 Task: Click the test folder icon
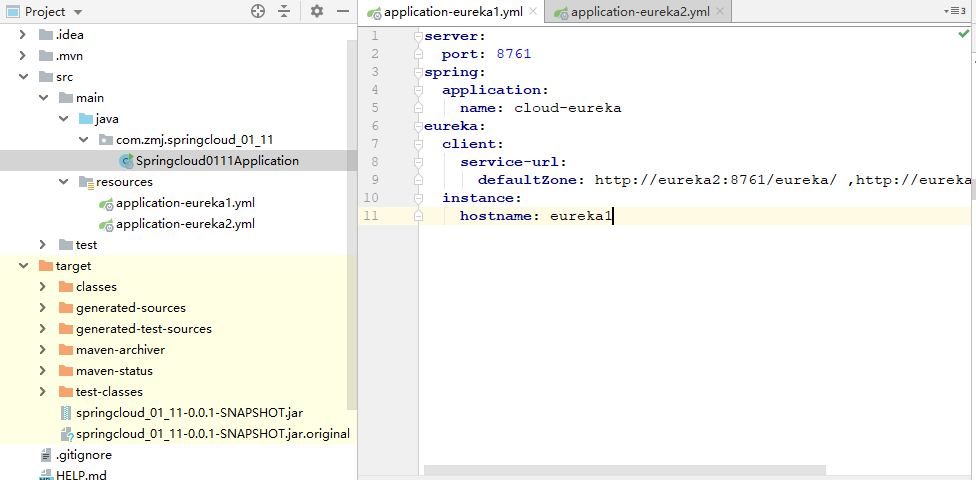[66, 245]
